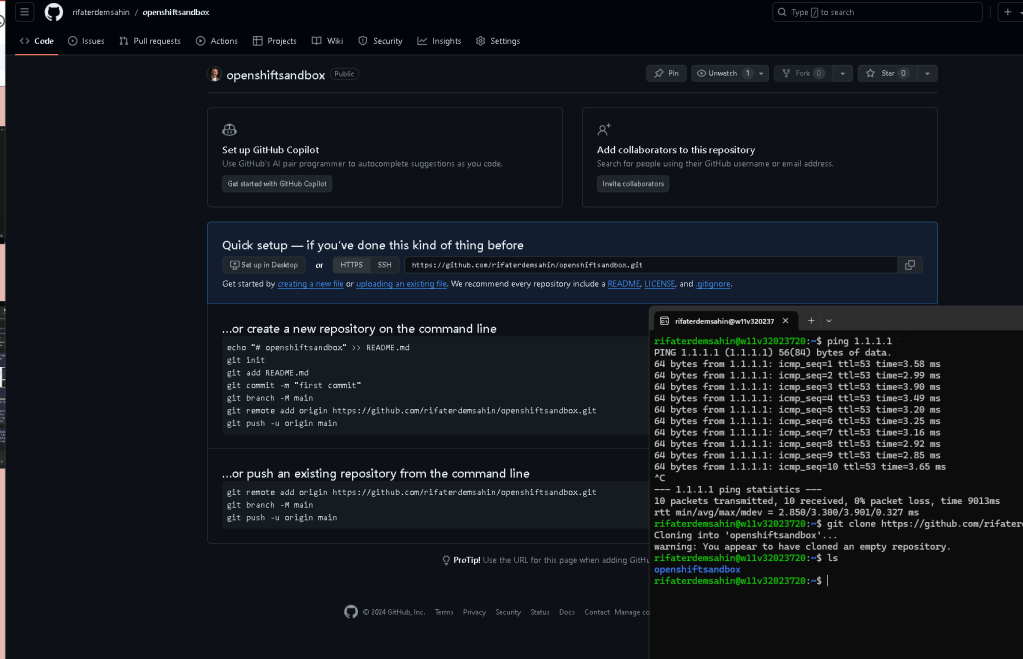The image size is (1023, 659).
Task: Click the Fork button
Action: click(803, 73)
